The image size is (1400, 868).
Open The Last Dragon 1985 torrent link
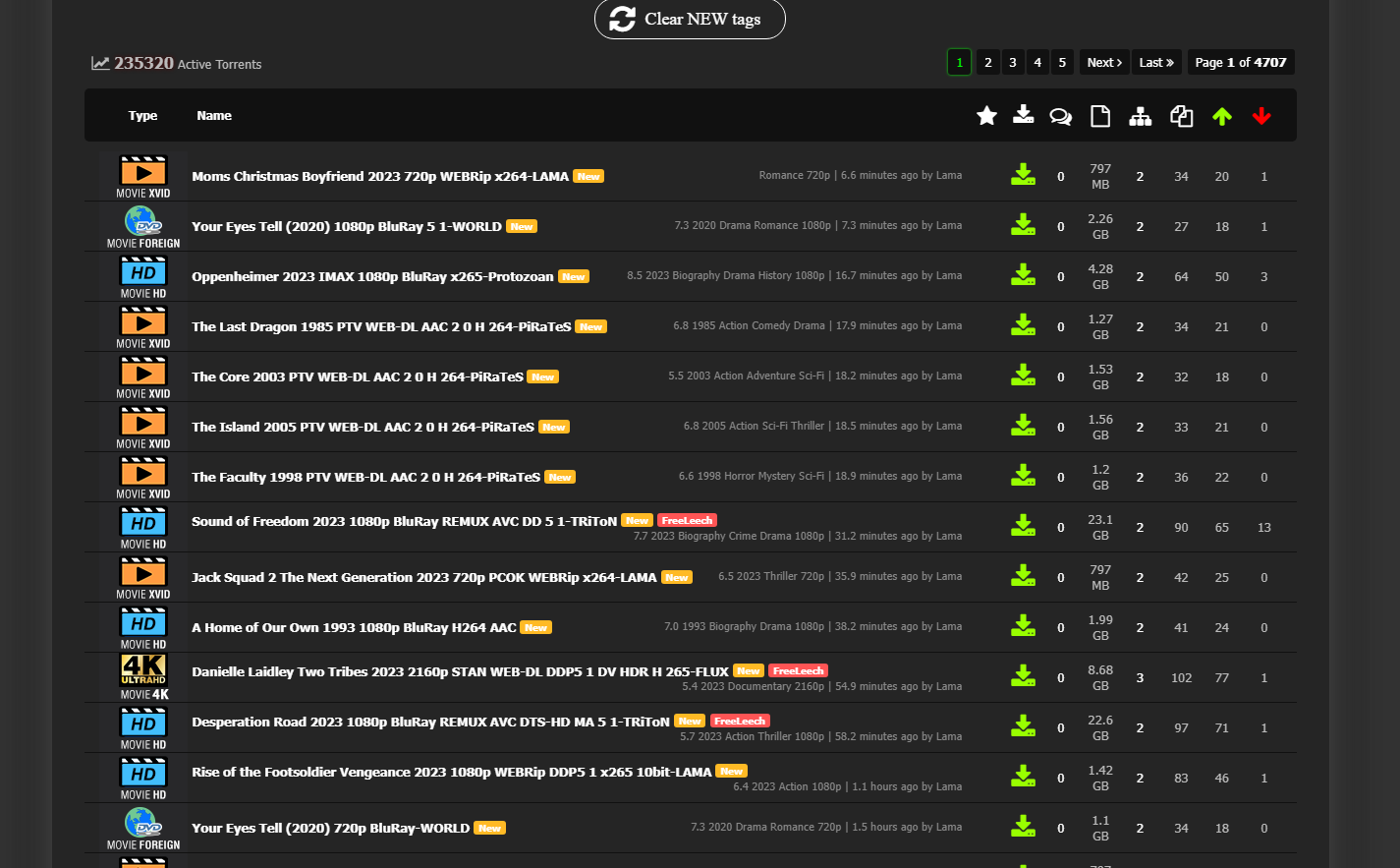[381, 326]
